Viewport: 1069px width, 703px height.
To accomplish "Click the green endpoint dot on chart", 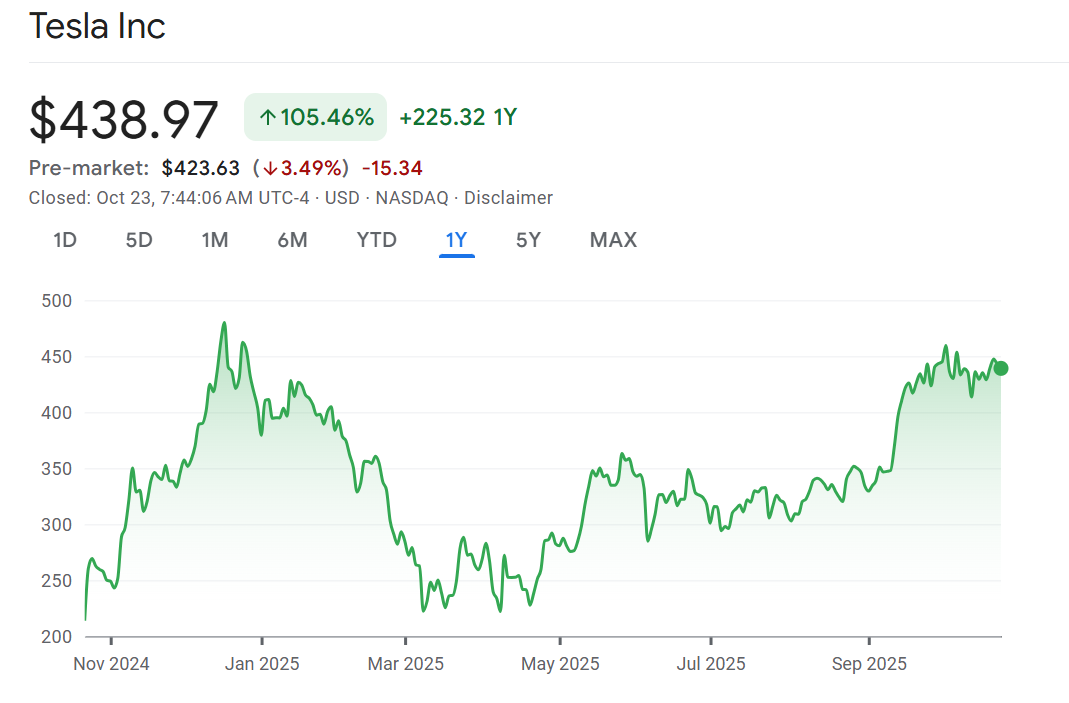I will coord(1001,368).
